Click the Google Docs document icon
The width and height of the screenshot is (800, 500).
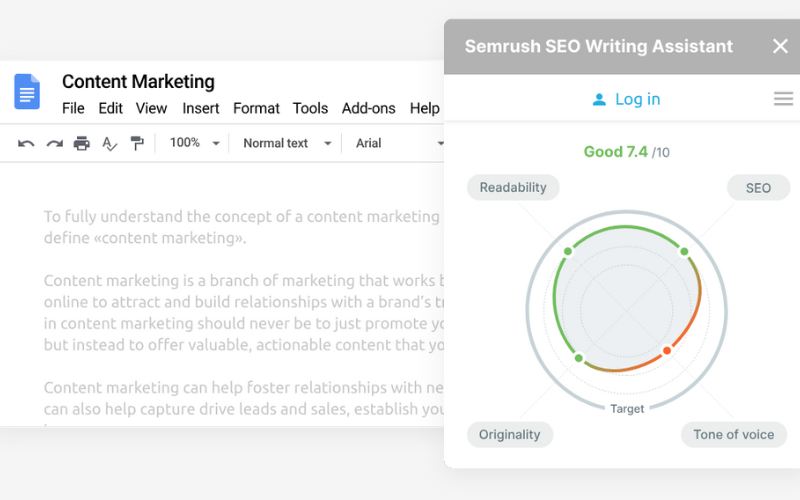pos(27,91)
